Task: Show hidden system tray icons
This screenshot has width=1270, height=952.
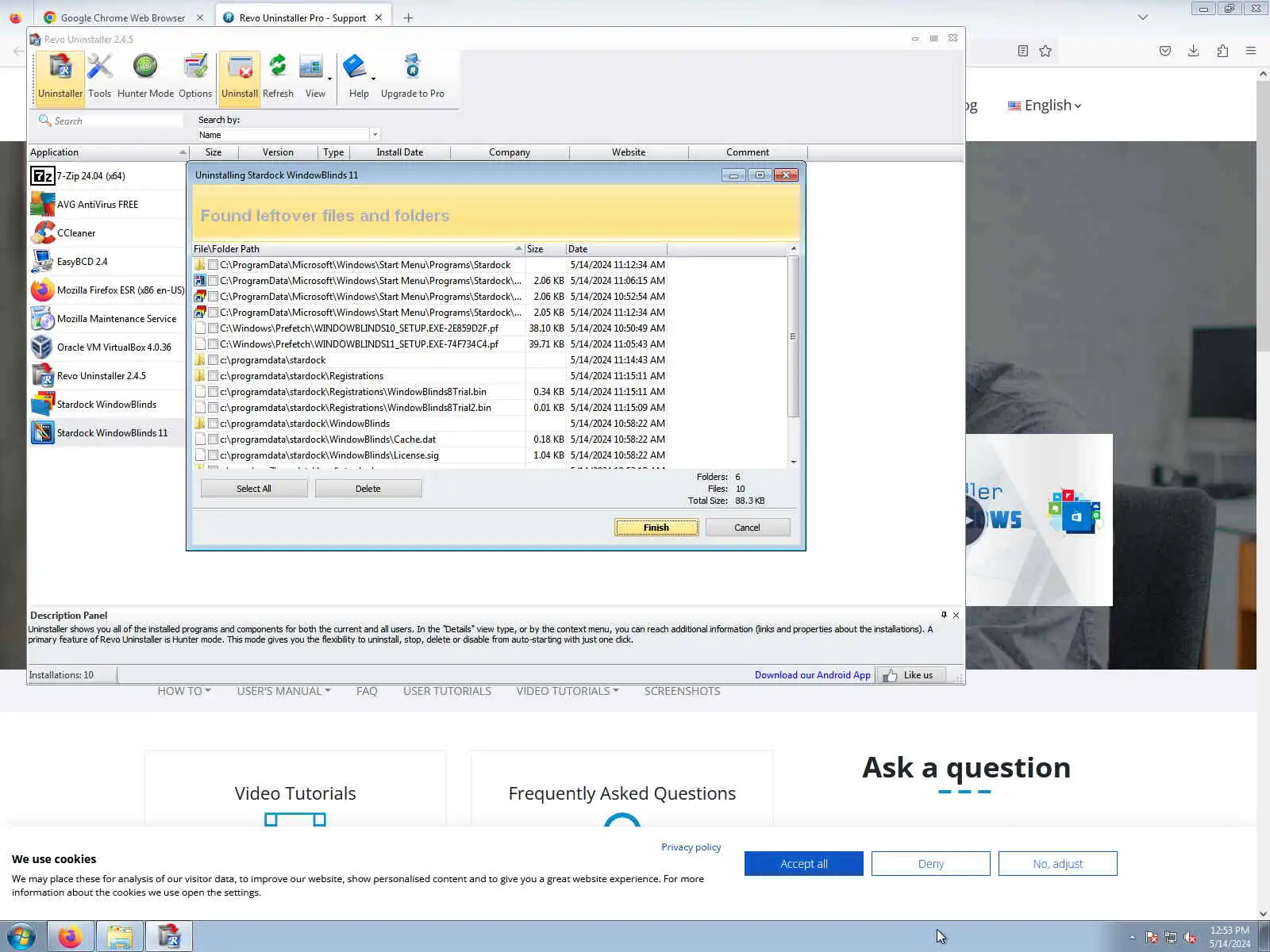Action: (x=1133, y=938)
